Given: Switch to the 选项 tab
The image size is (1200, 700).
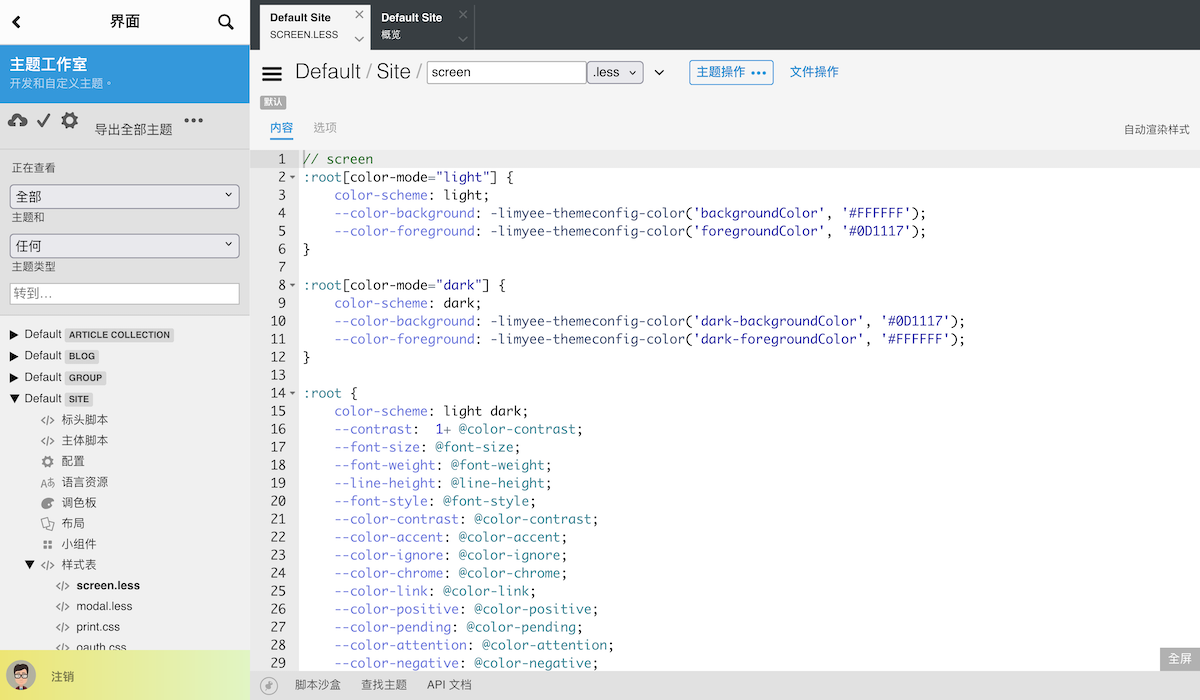Looking at the screenshot, I should [x=325, y=128].
